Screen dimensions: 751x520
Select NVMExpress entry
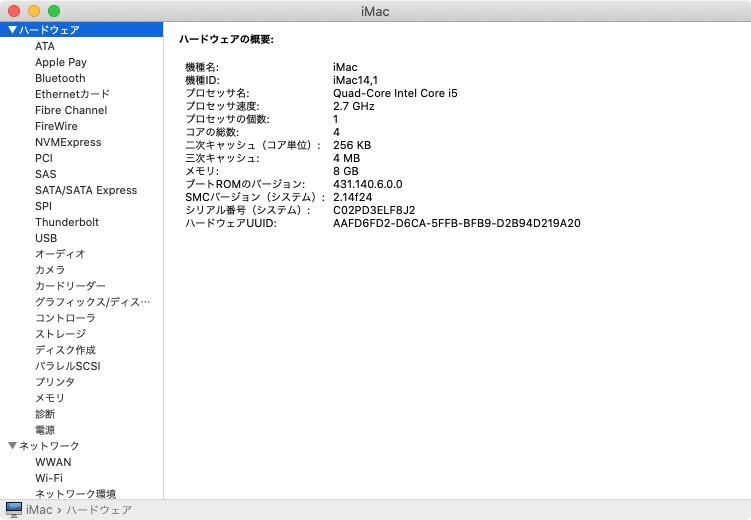[68, 142]
